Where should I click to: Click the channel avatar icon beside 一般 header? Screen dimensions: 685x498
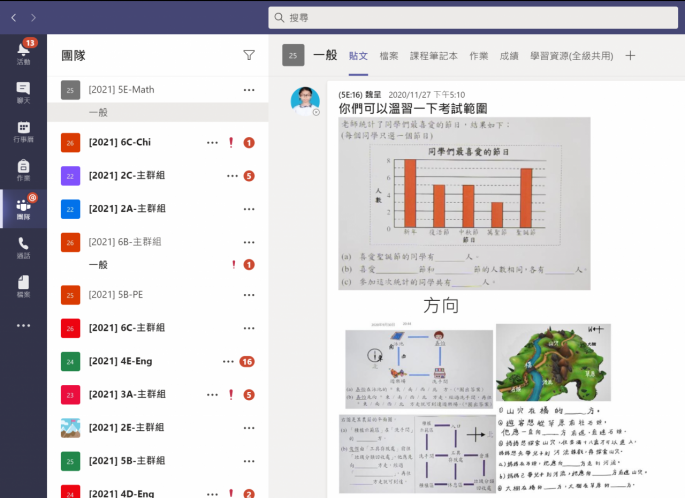tap(293, 55)
